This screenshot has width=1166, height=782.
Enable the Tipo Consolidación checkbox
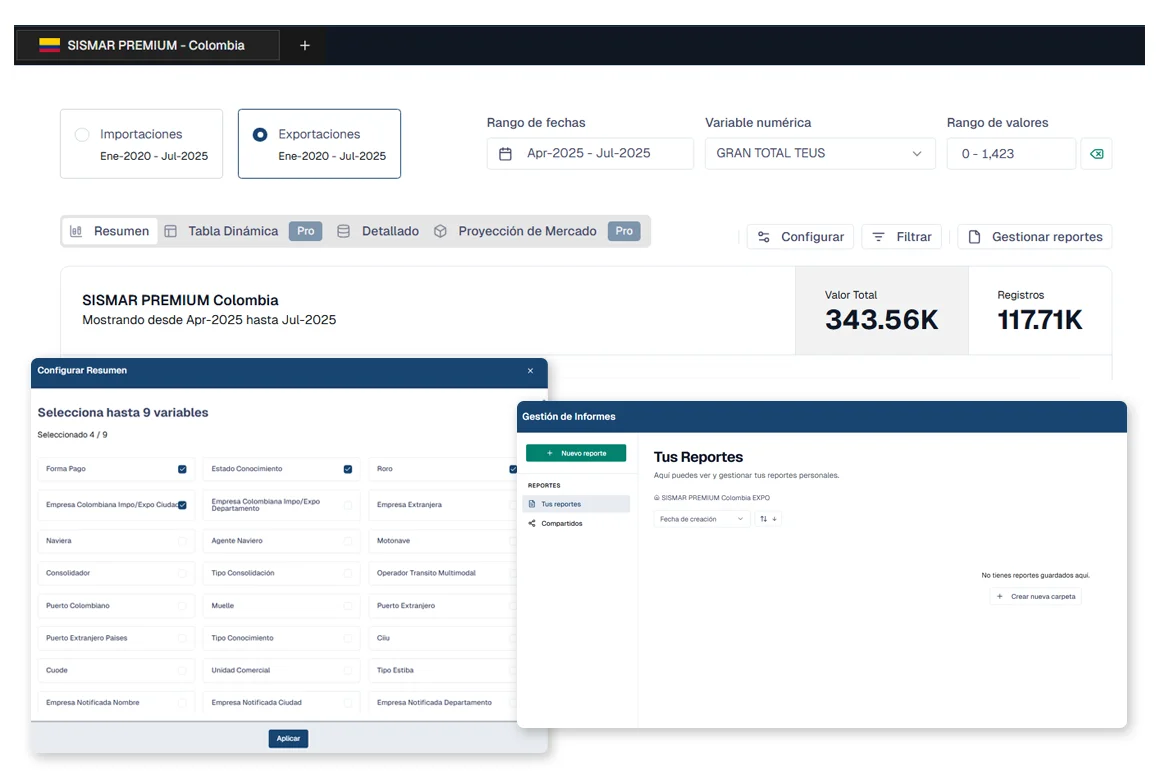coord(347,573)
